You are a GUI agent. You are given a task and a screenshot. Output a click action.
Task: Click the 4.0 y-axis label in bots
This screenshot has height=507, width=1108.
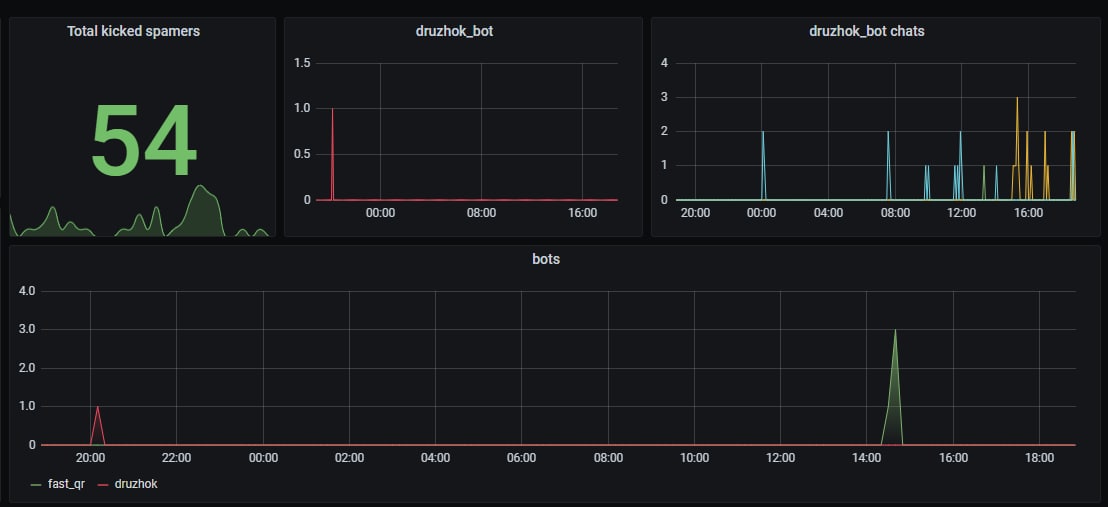tap(28, 291)
